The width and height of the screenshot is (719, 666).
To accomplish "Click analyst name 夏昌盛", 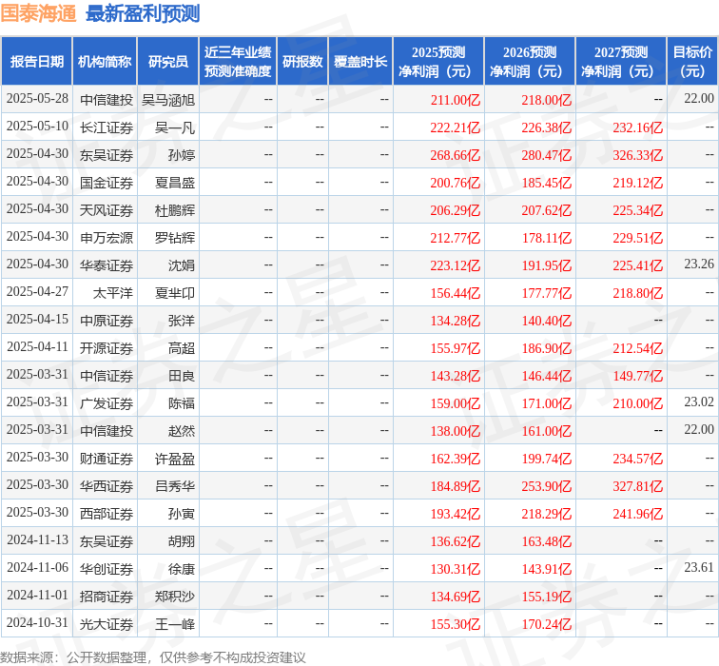I will point(175,183).
